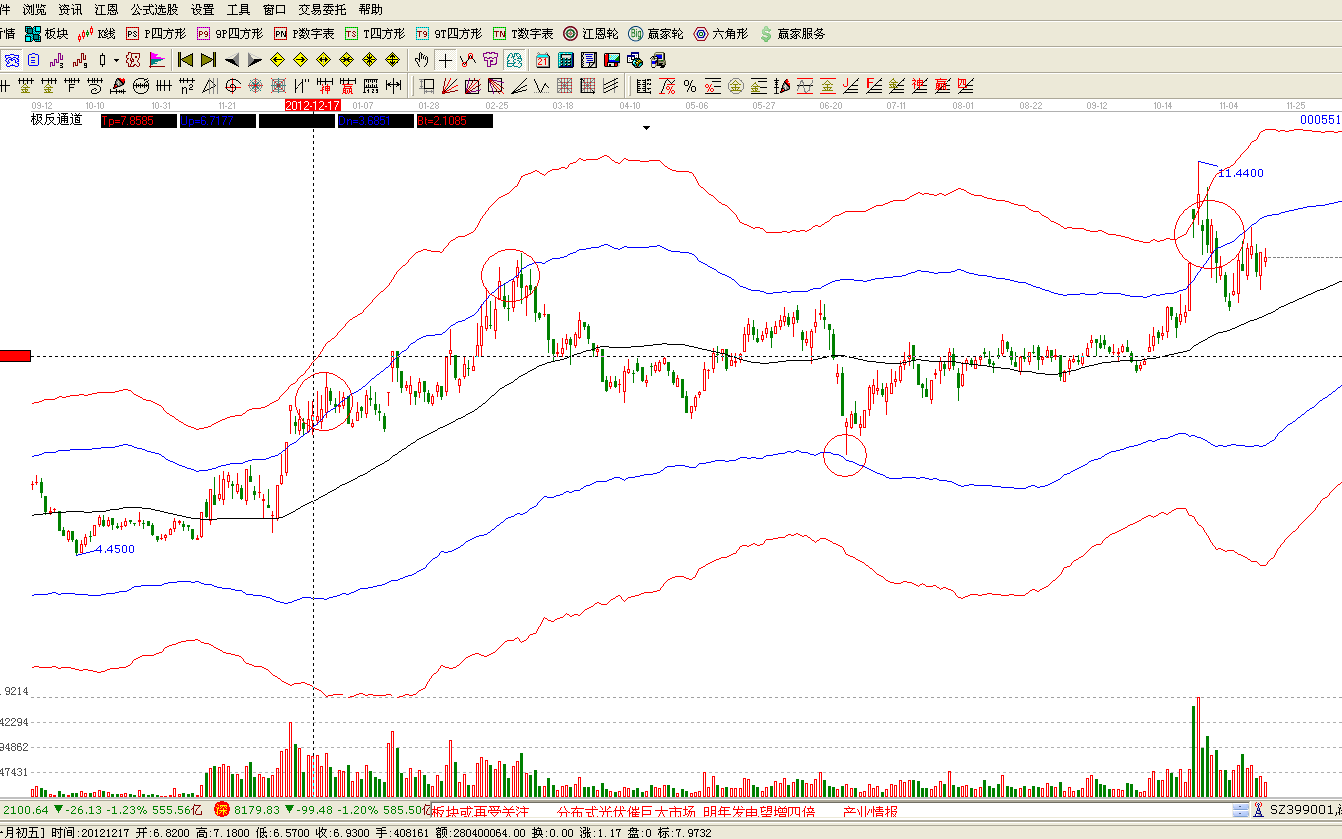Select the hand pan tool
The width and height of the screenshot is (1342, 839).
[x=422, y=60]
